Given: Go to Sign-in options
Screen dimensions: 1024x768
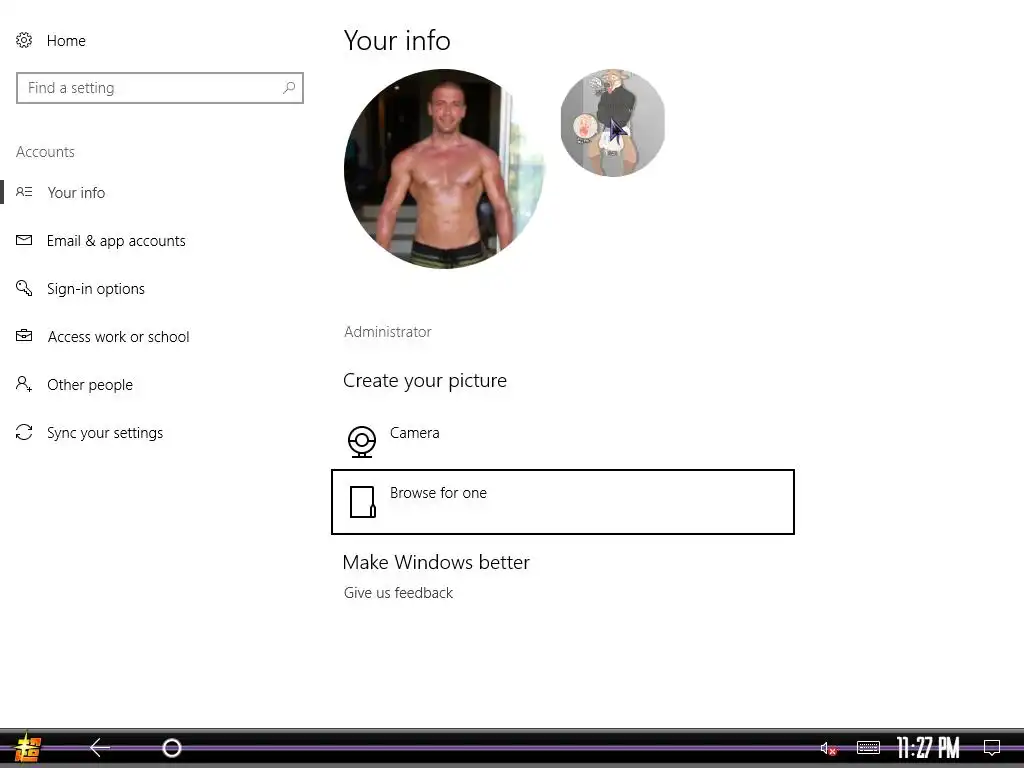Looking at the screenshot, I should [96, 289].
